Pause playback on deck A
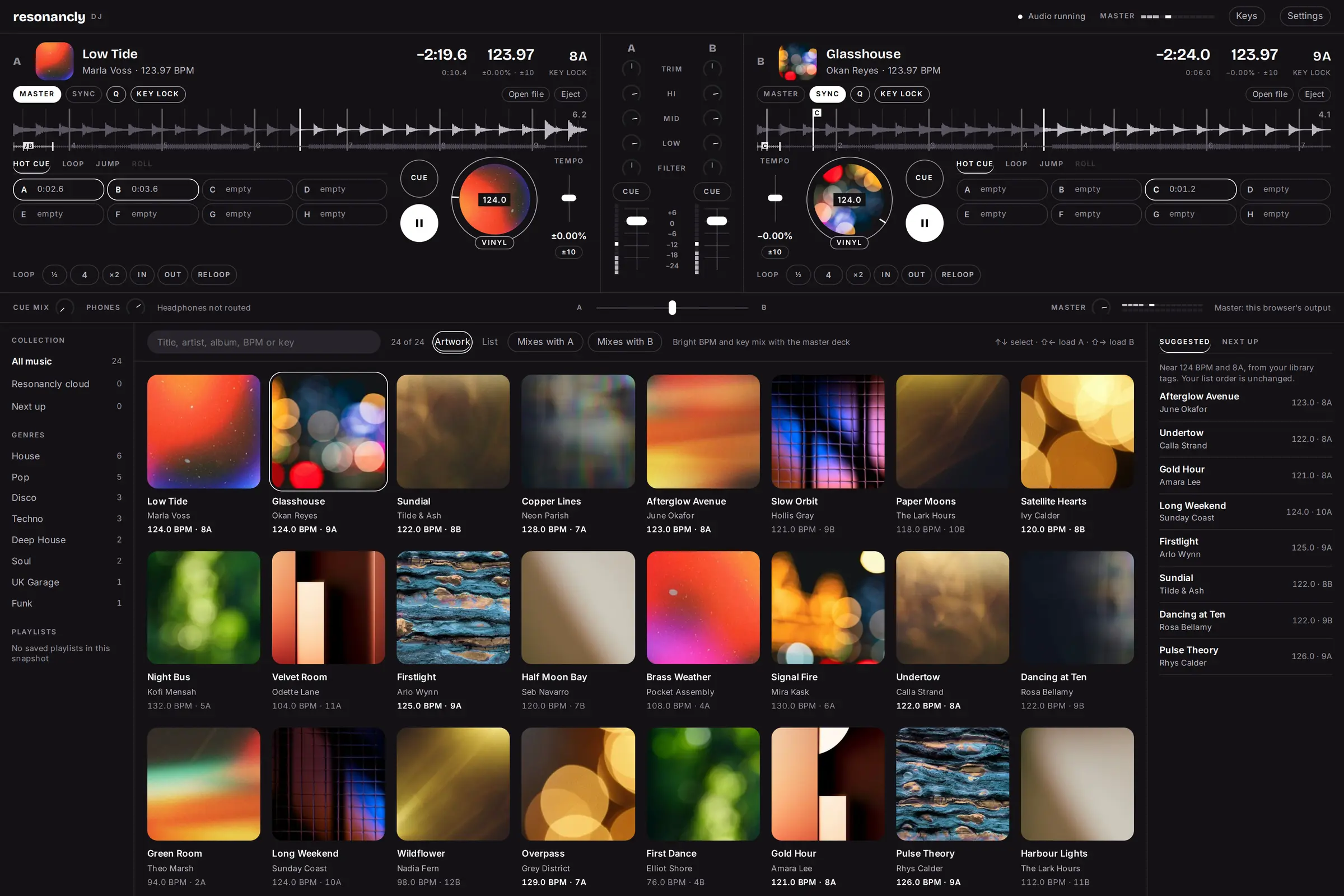Viewport: 1344px width, 896px height. coord(419,223)
